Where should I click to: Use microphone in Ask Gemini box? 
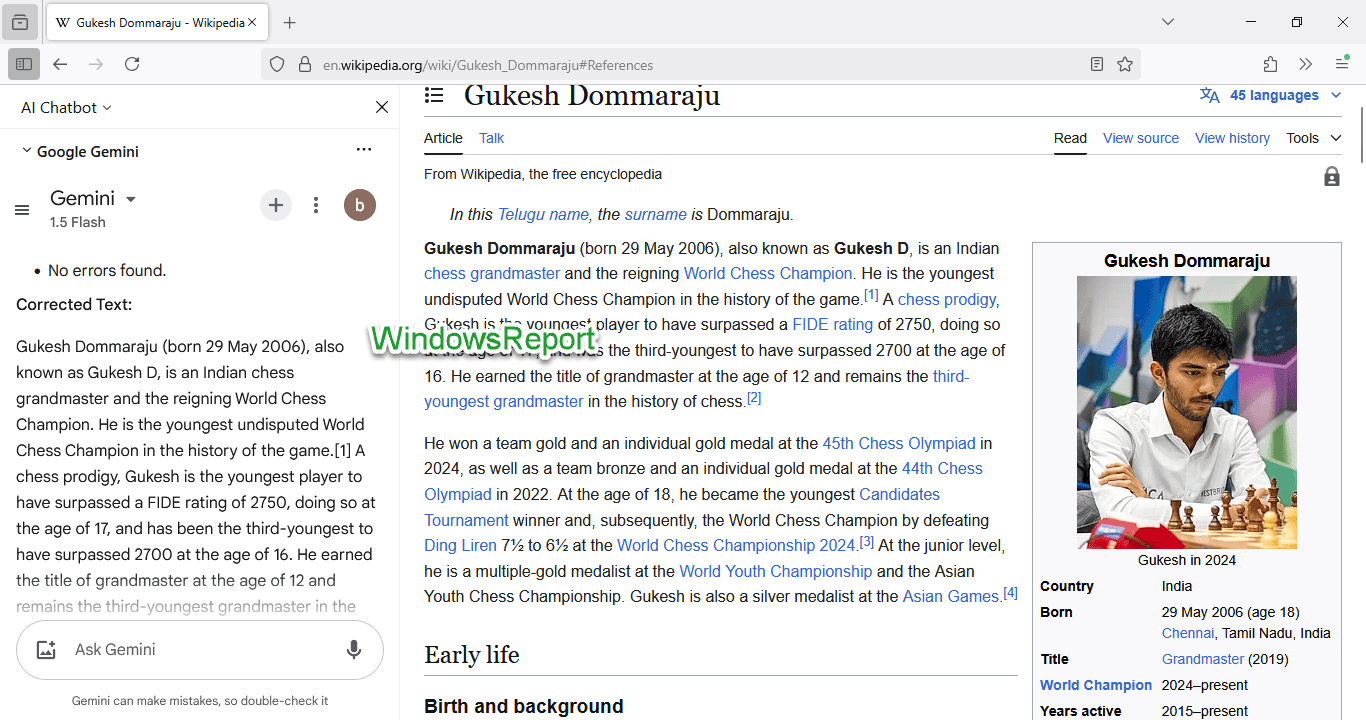coord(354,650)
